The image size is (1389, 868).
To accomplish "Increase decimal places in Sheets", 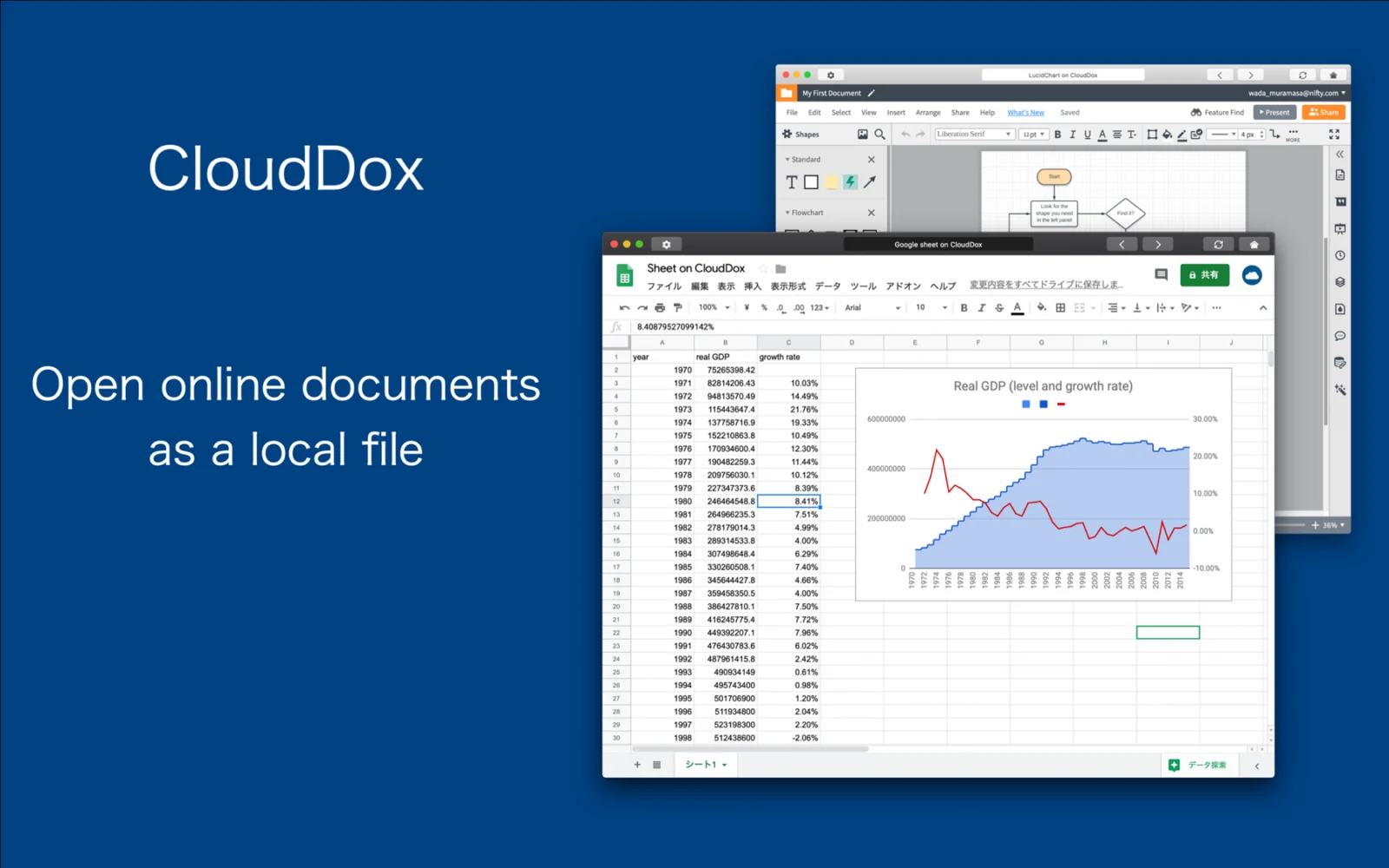I will click(799, 307).
